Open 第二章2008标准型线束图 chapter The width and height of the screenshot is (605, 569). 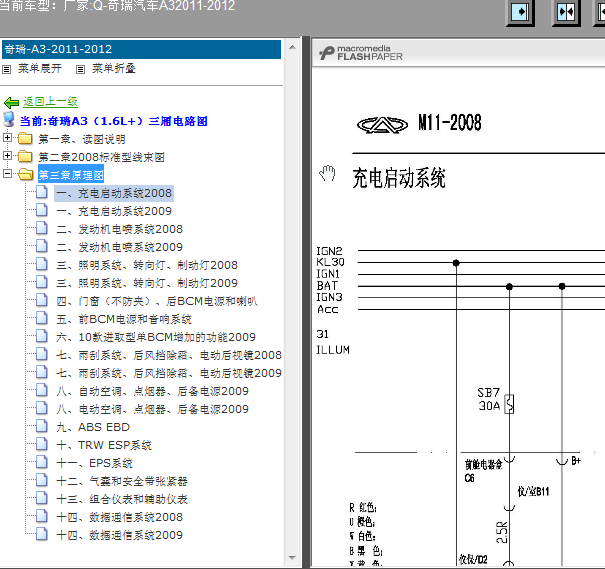click(101, 157)
